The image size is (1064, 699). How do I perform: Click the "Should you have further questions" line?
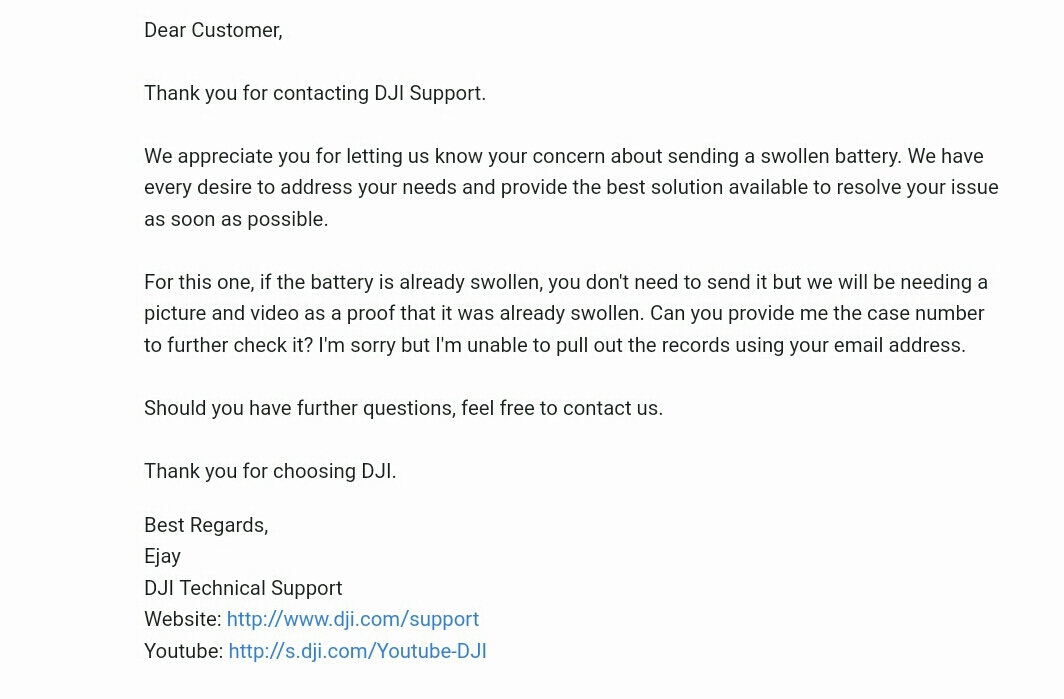coord(404,408)
